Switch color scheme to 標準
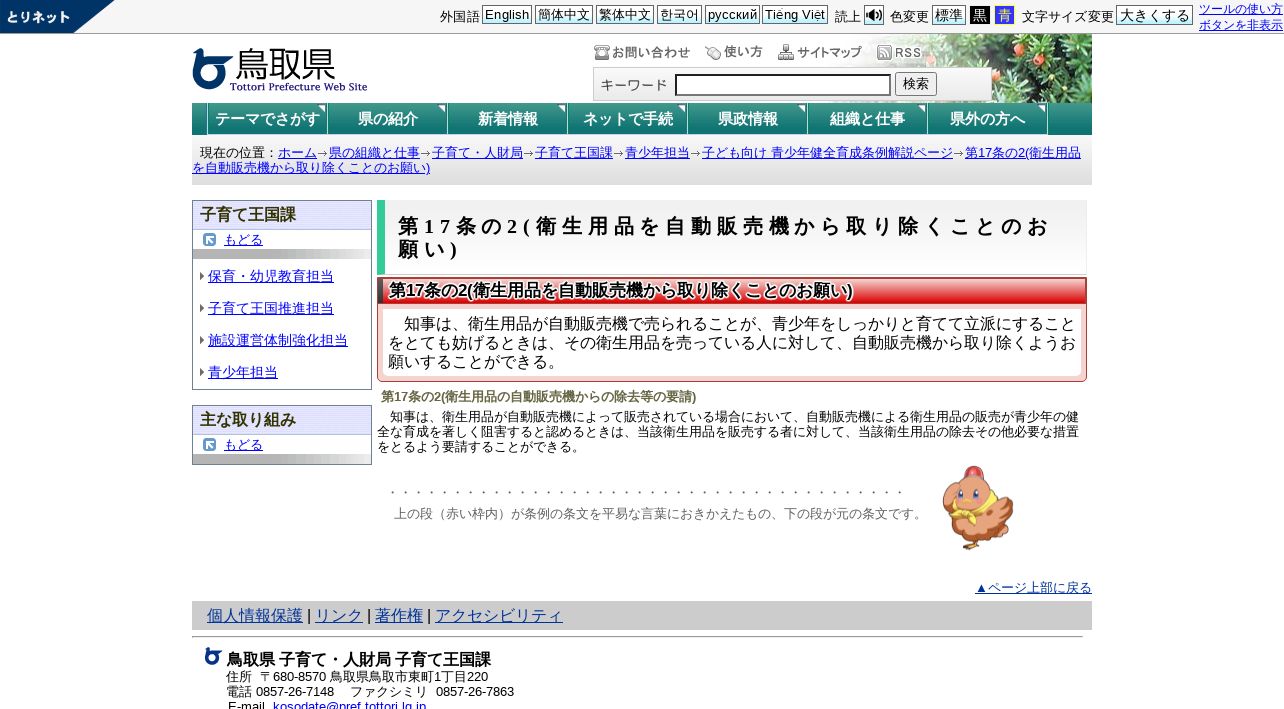Viewport: 1284px width, 709px height. tap(949, 15)
